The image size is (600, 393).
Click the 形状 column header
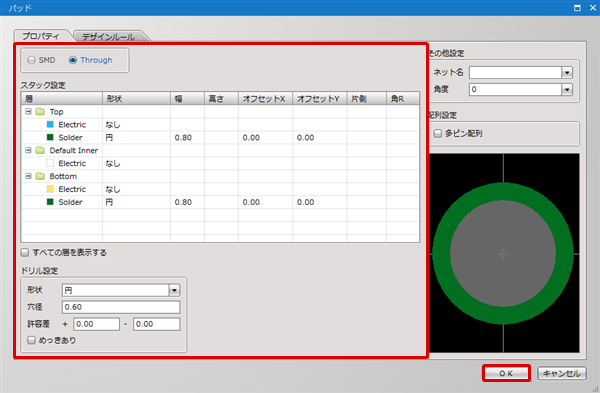coord(136,98)
